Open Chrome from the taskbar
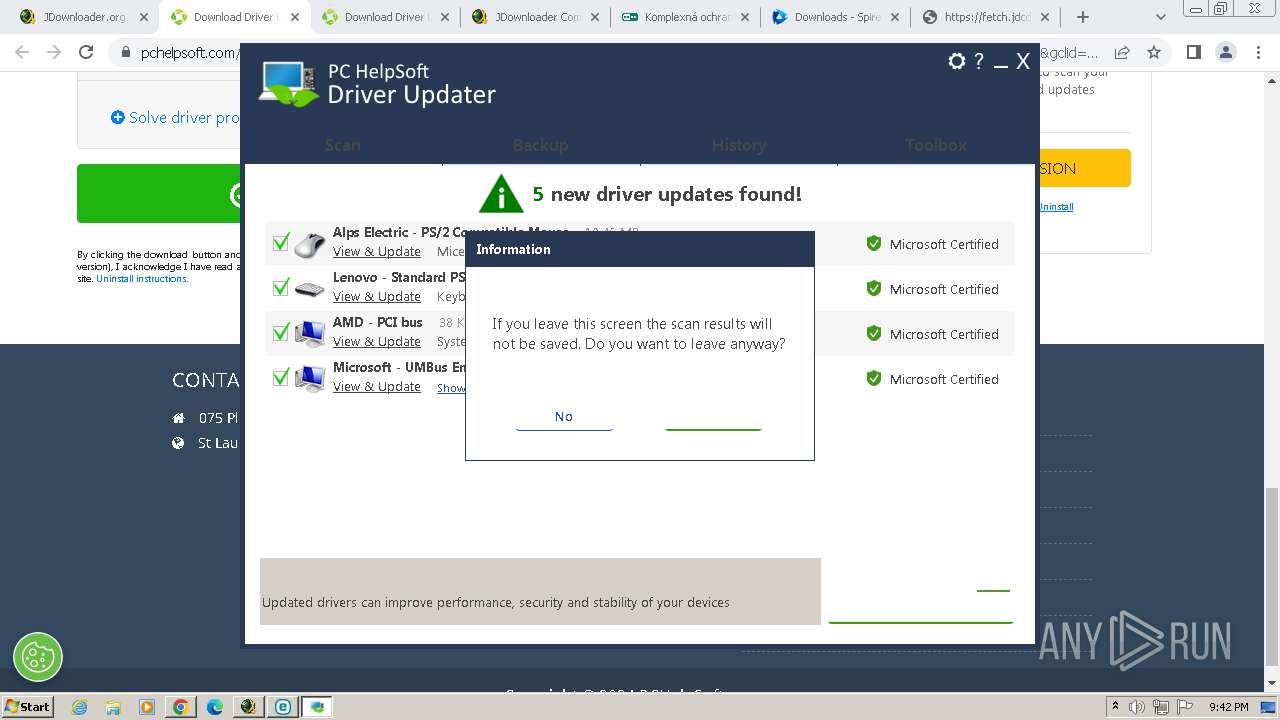Viewport: 1280px width, 720px height. [x=180, y=707]
